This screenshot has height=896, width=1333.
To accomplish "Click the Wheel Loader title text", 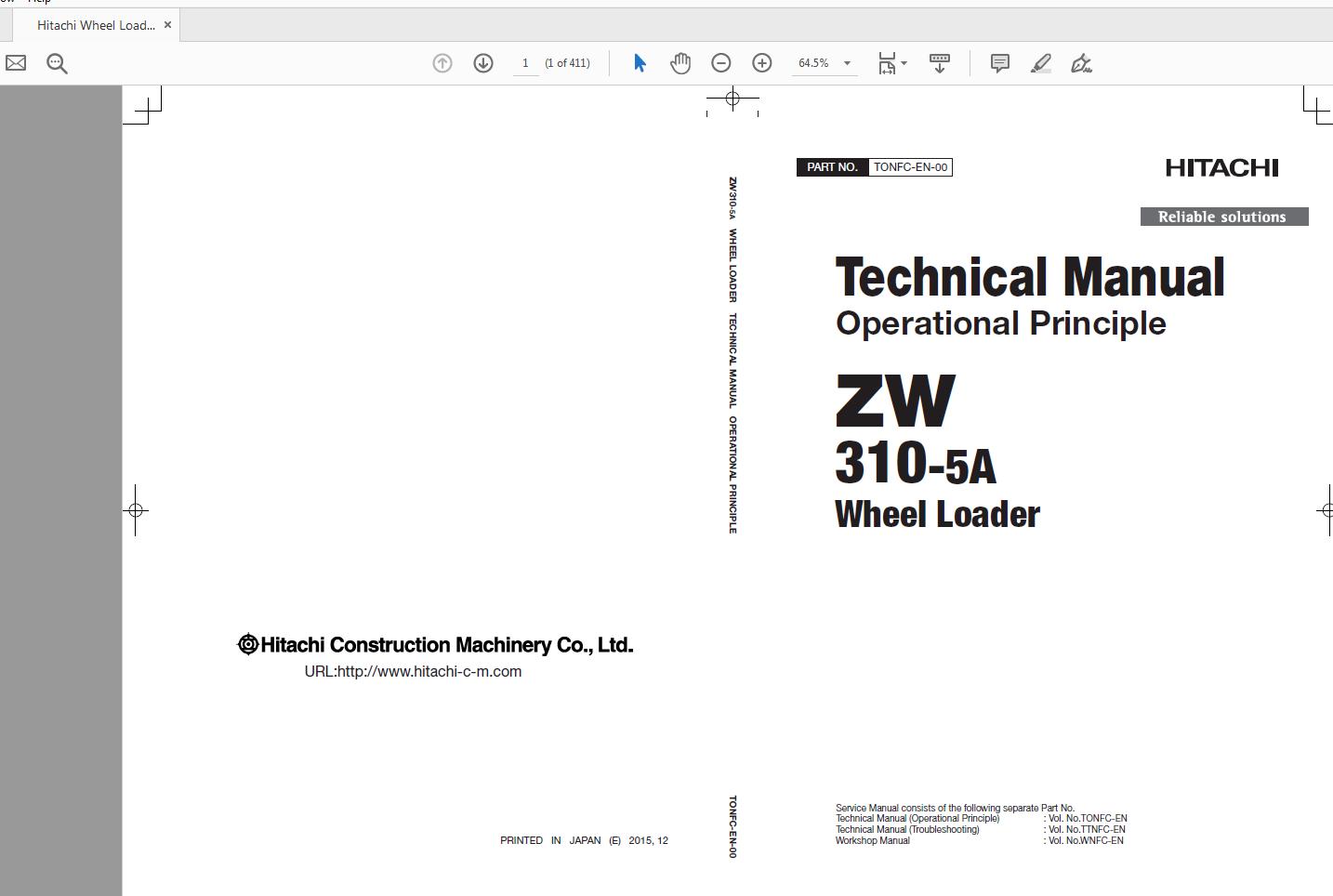I will pos(937,514).
